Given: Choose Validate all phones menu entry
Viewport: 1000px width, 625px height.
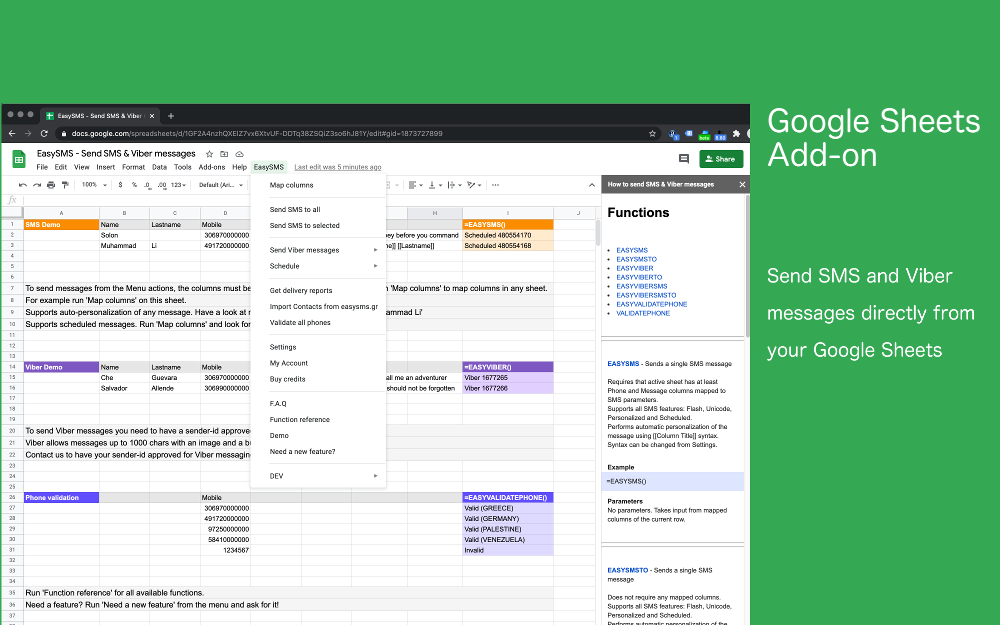Looking at the screenshot, I should [300, 323].
